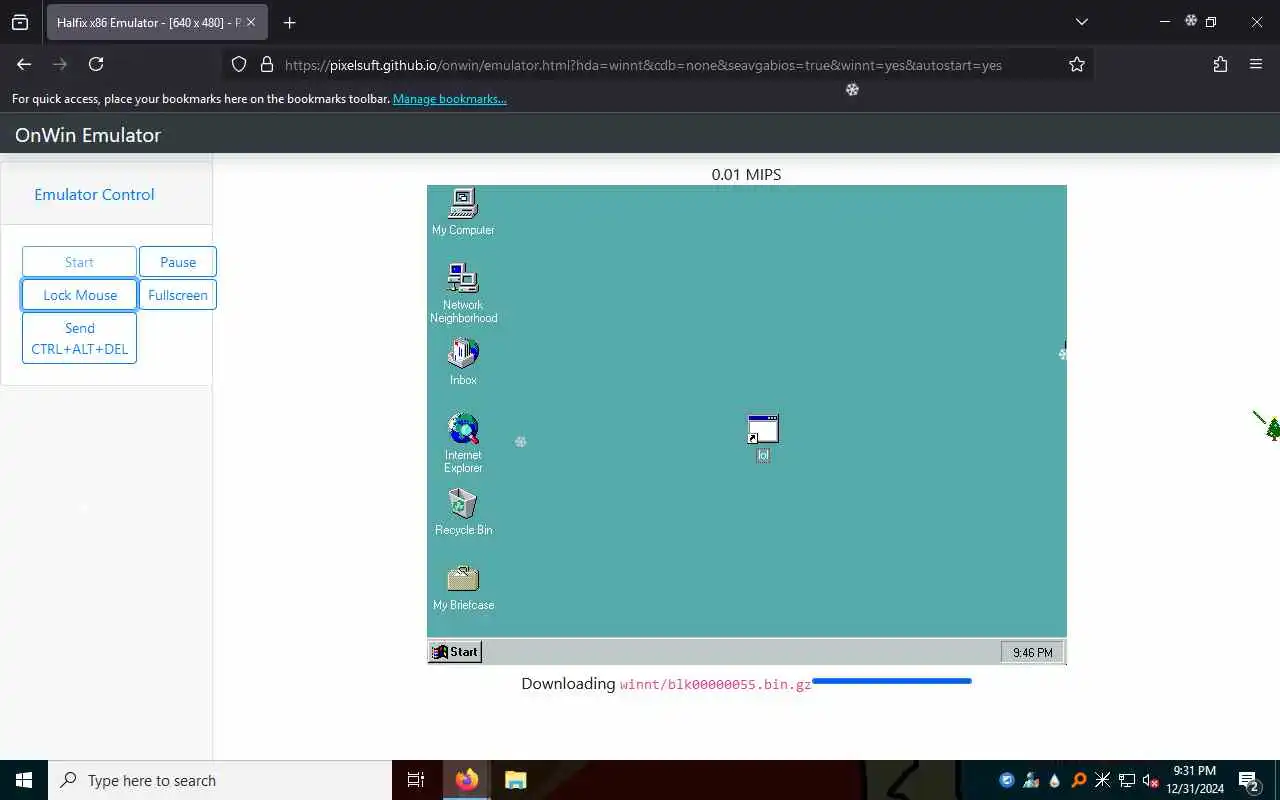Switch emulator to Fullscreen

[178, 295]
